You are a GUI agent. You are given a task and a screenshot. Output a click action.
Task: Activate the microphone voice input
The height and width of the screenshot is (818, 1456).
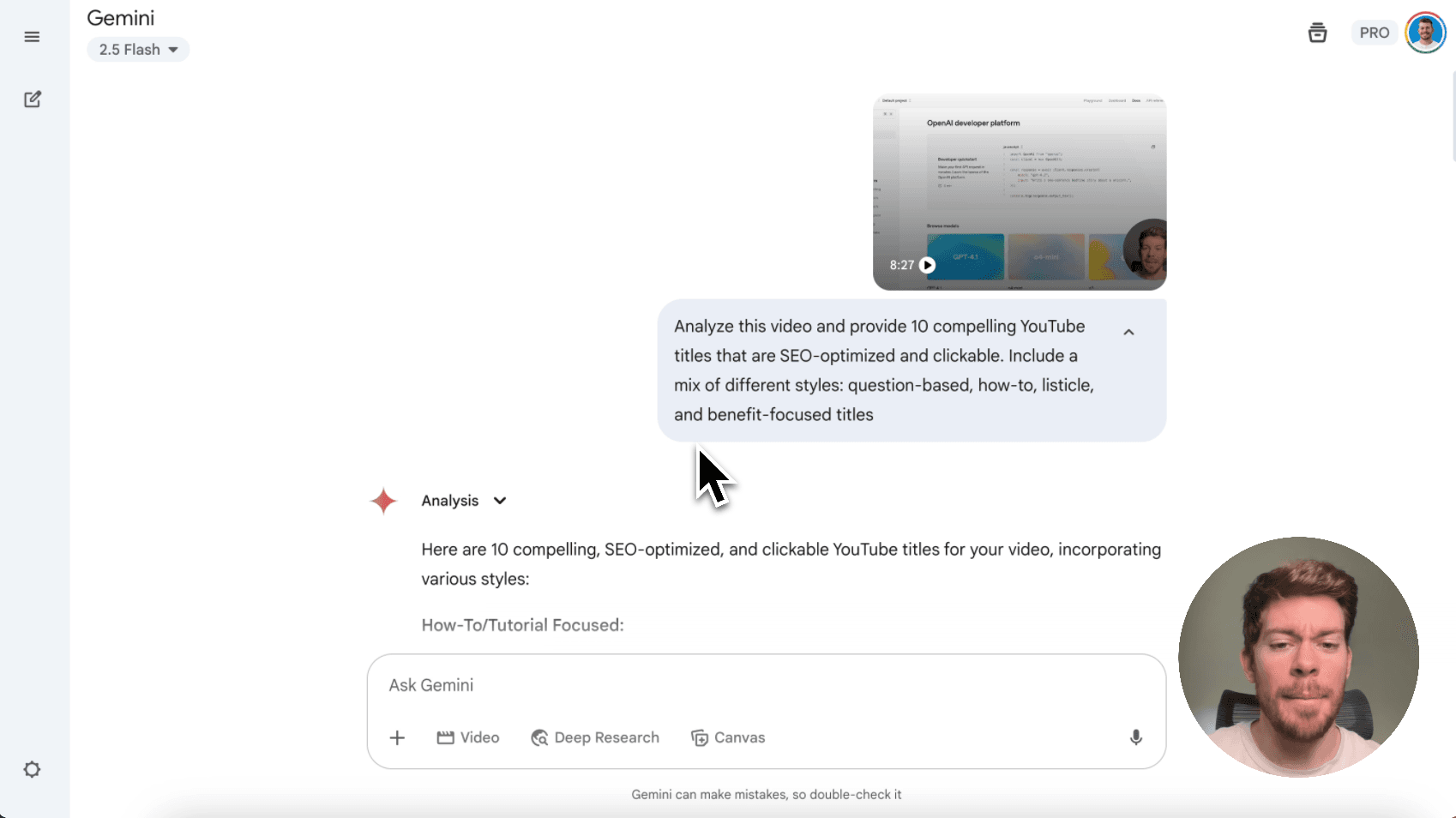(x=1135, y=737)
